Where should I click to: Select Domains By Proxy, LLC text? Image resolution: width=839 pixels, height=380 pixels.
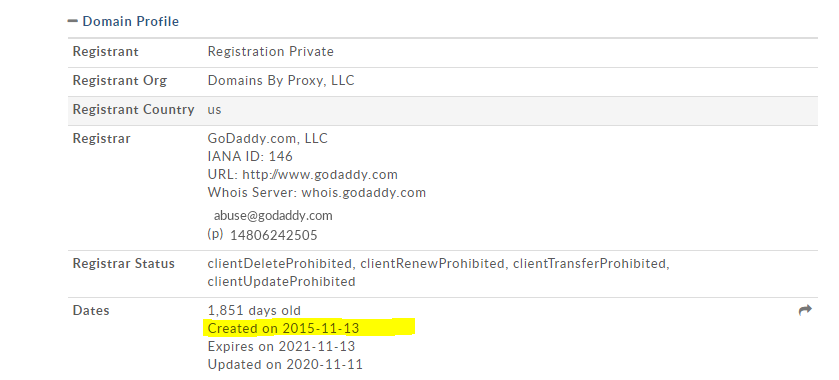(x=281, y=80)
